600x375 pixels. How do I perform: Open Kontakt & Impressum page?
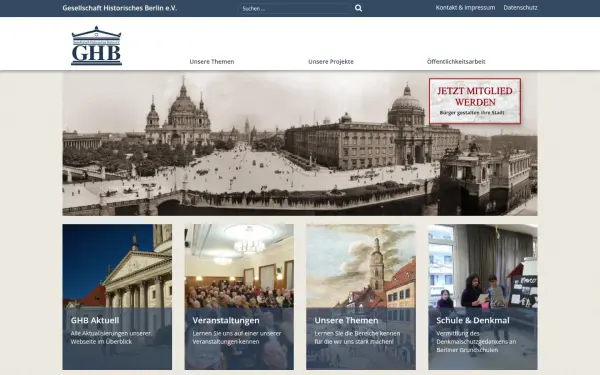(465, 8)
